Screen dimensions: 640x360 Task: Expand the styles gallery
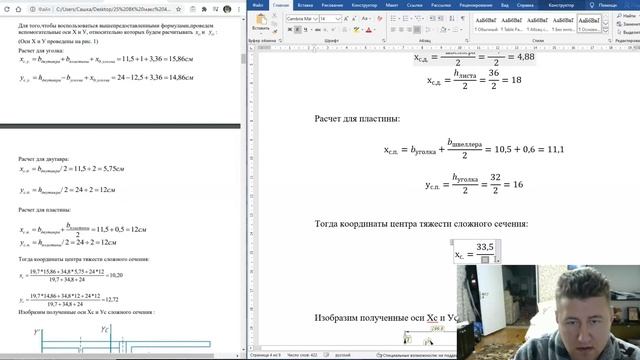point(606,31)
